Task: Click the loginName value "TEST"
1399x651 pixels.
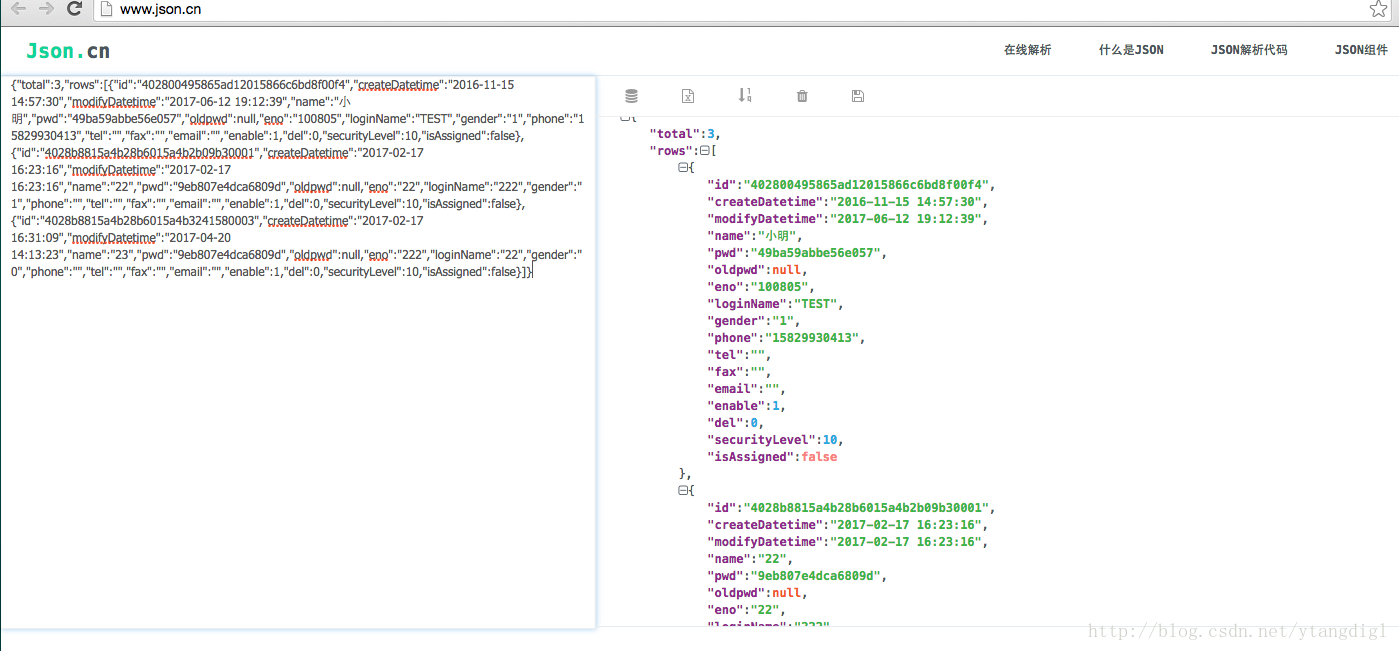Action: tap(815, 304)
